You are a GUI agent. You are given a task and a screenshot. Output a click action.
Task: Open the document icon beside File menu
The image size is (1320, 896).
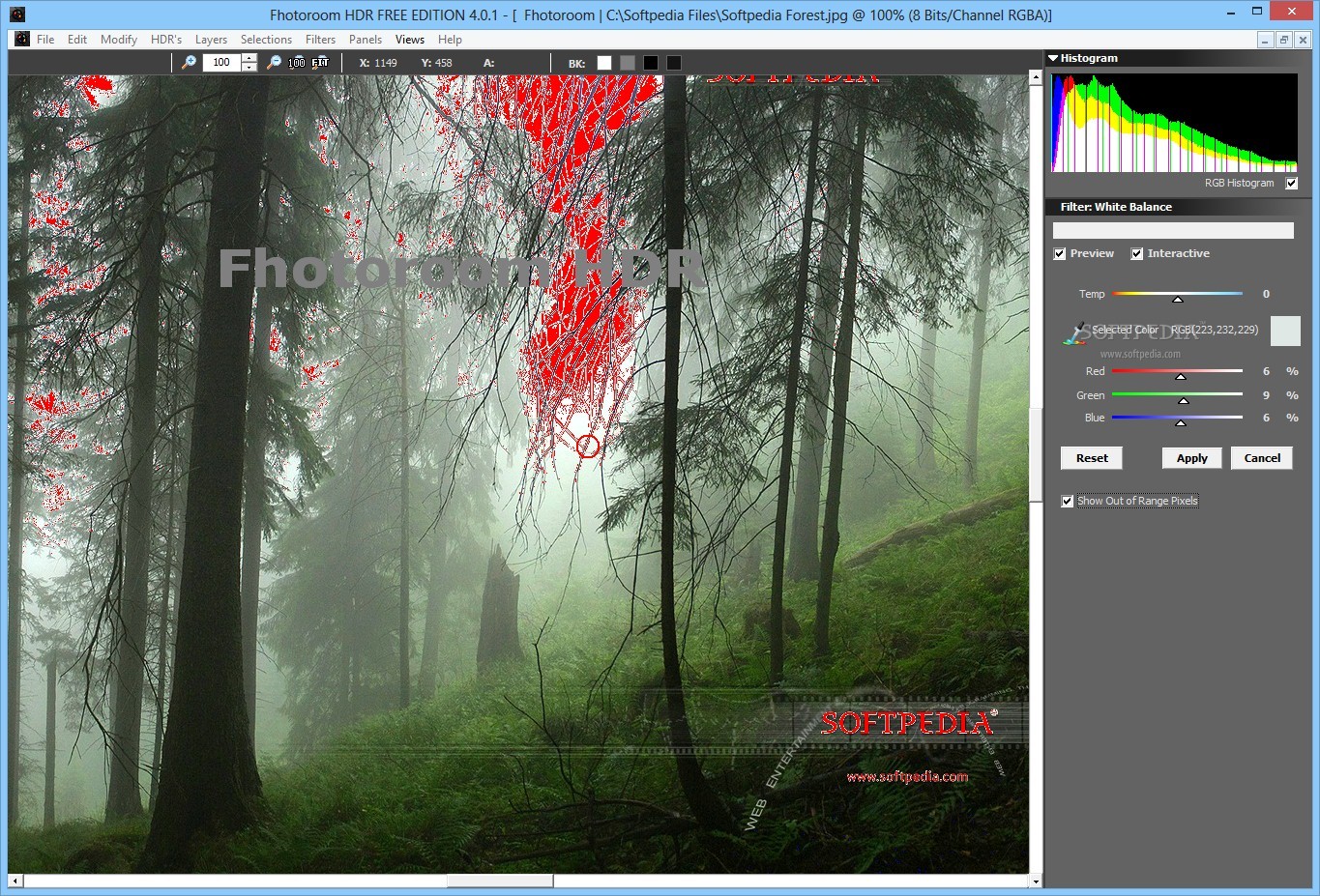tap(22, 40)
